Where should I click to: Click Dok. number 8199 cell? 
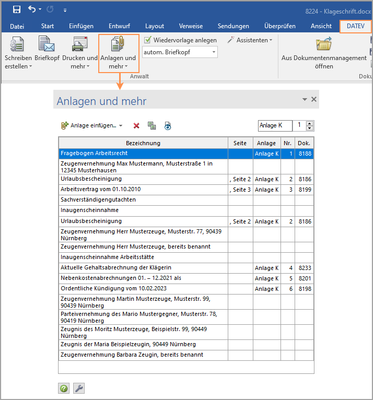point(304,190)
